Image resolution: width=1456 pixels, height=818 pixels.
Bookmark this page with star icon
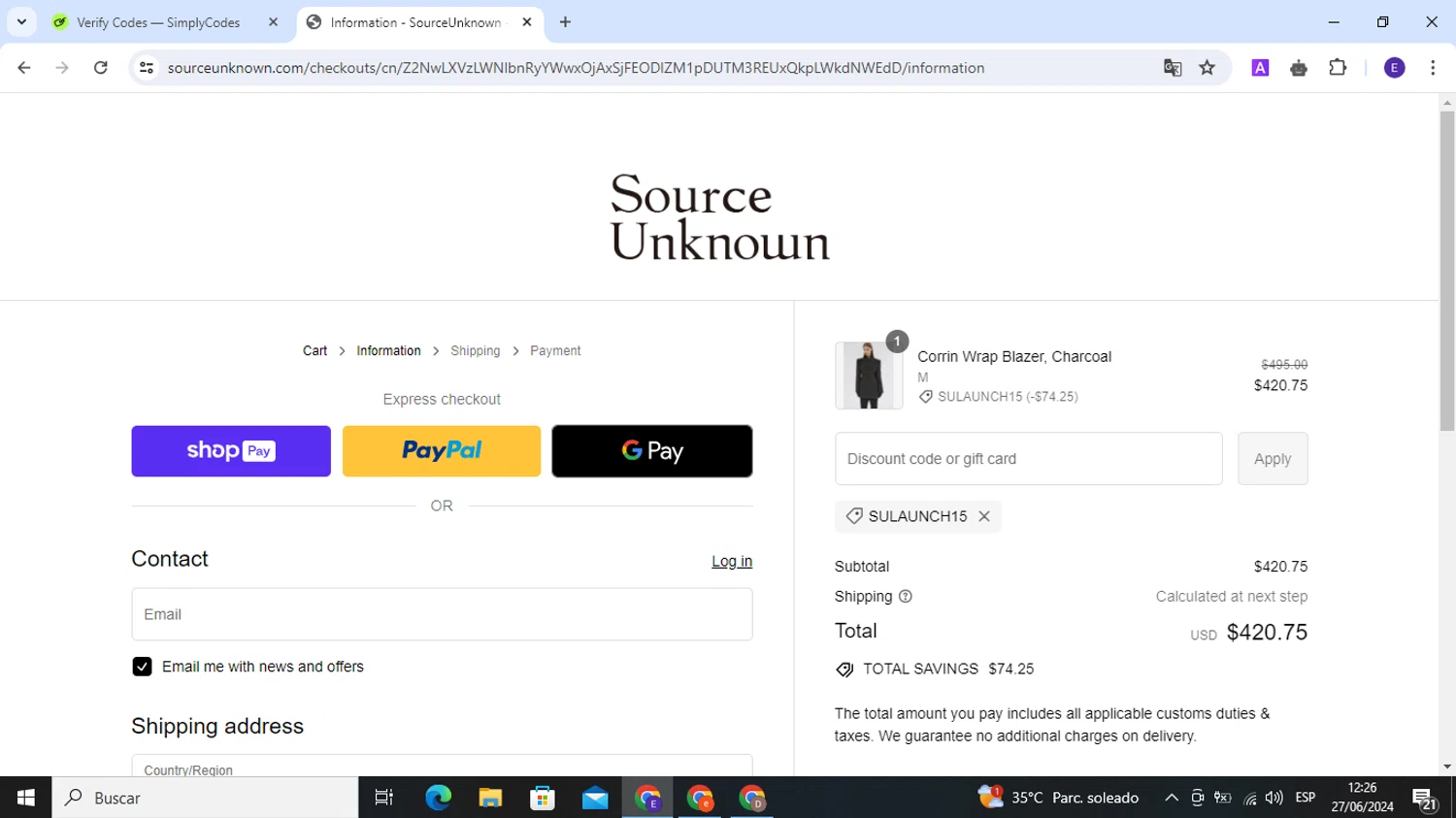(1208, 68)
